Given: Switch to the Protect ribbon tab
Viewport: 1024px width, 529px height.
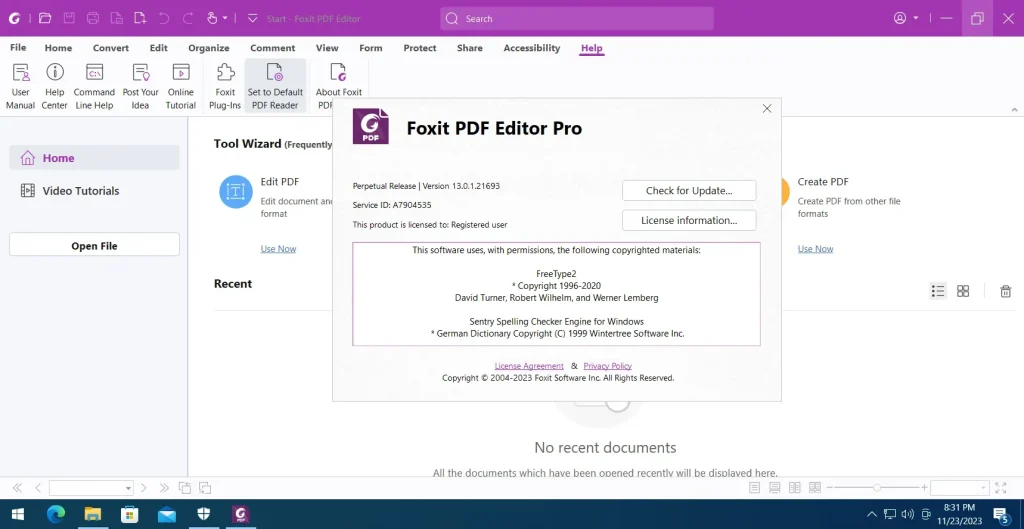Looking at the screenshot, I should point(420,48).
